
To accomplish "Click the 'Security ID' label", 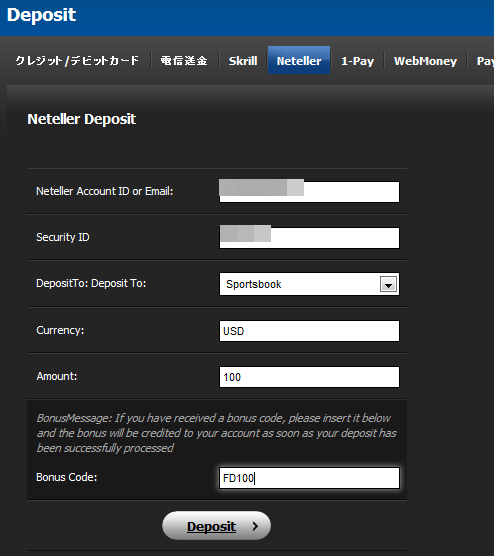I will coord(63,237).
